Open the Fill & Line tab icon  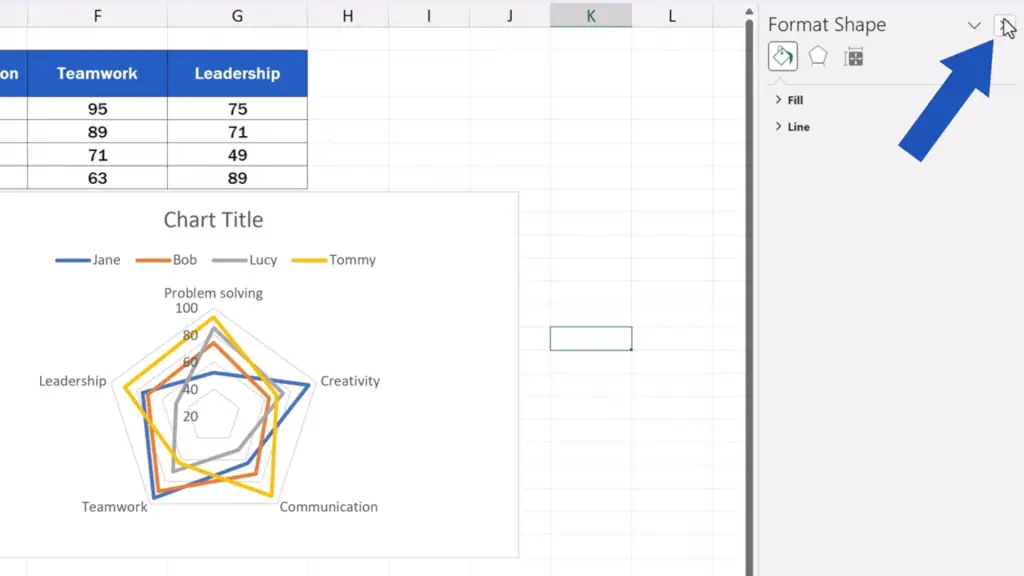(x=782, y=56)
